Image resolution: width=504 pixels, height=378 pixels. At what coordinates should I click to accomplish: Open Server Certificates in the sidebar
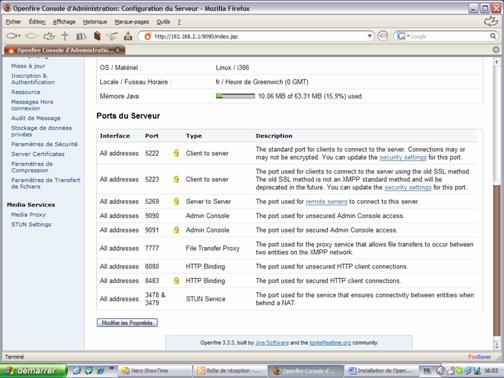tap(38, 154)
